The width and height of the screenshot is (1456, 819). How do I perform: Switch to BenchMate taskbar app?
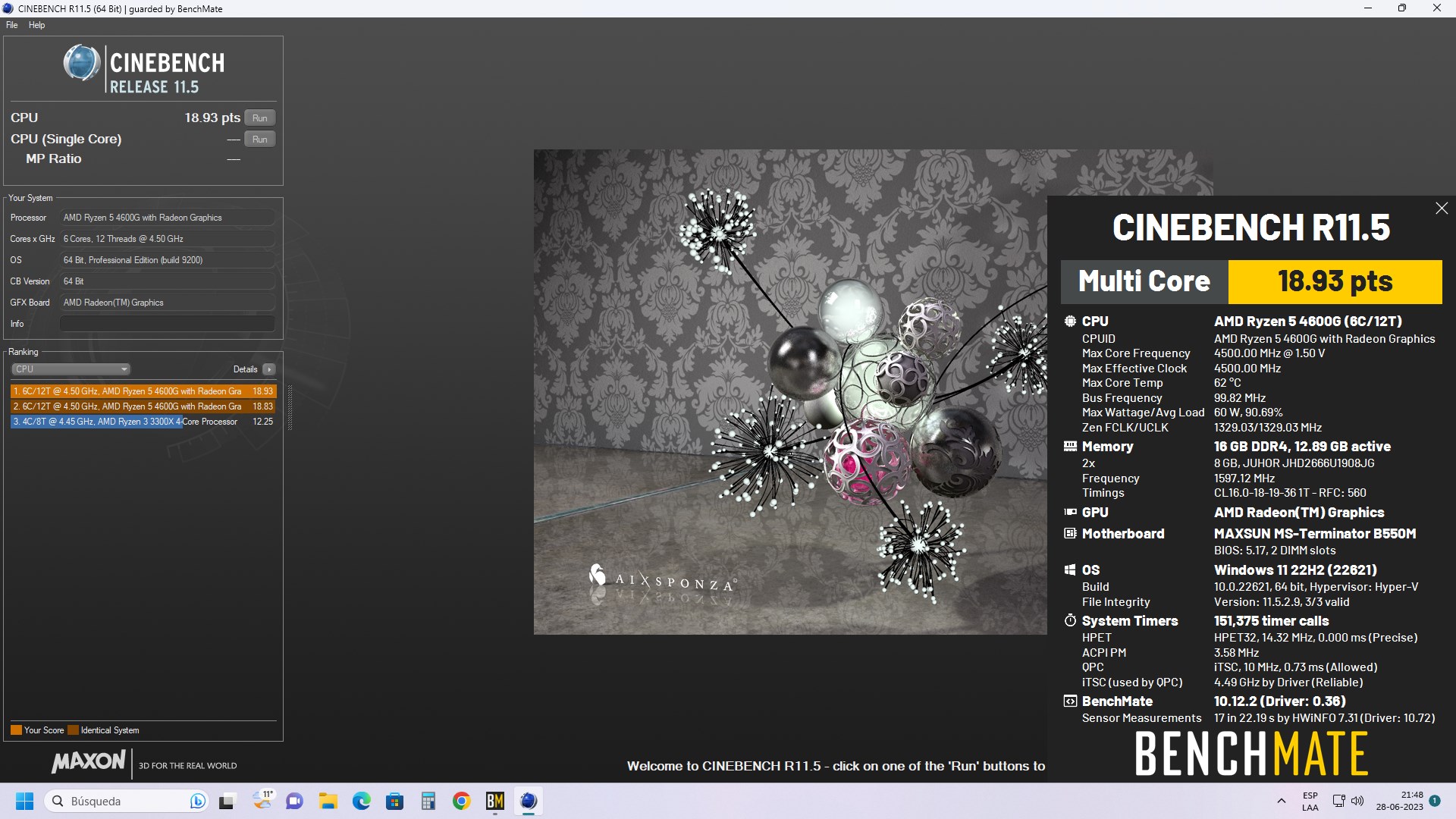[495, 801]
